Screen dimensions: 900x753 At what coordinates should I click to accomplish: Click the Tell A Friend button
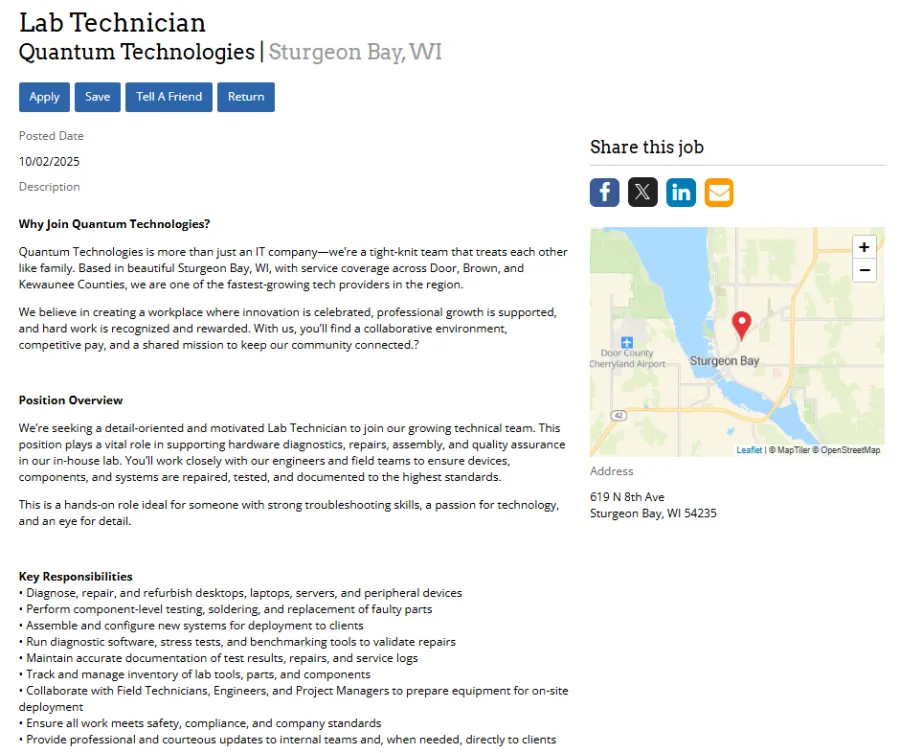tap(168, 96)
